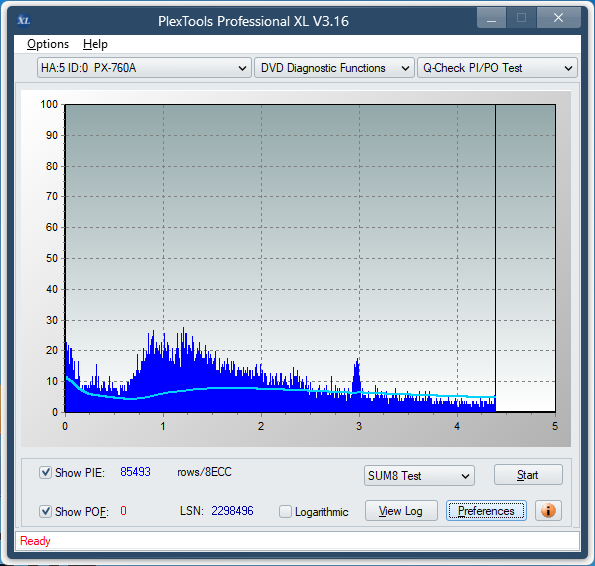Open the DVD Diagnostic Functions dropdown
Screen dimensions: 595x566
pyautogui.click(x=334, y=68)
